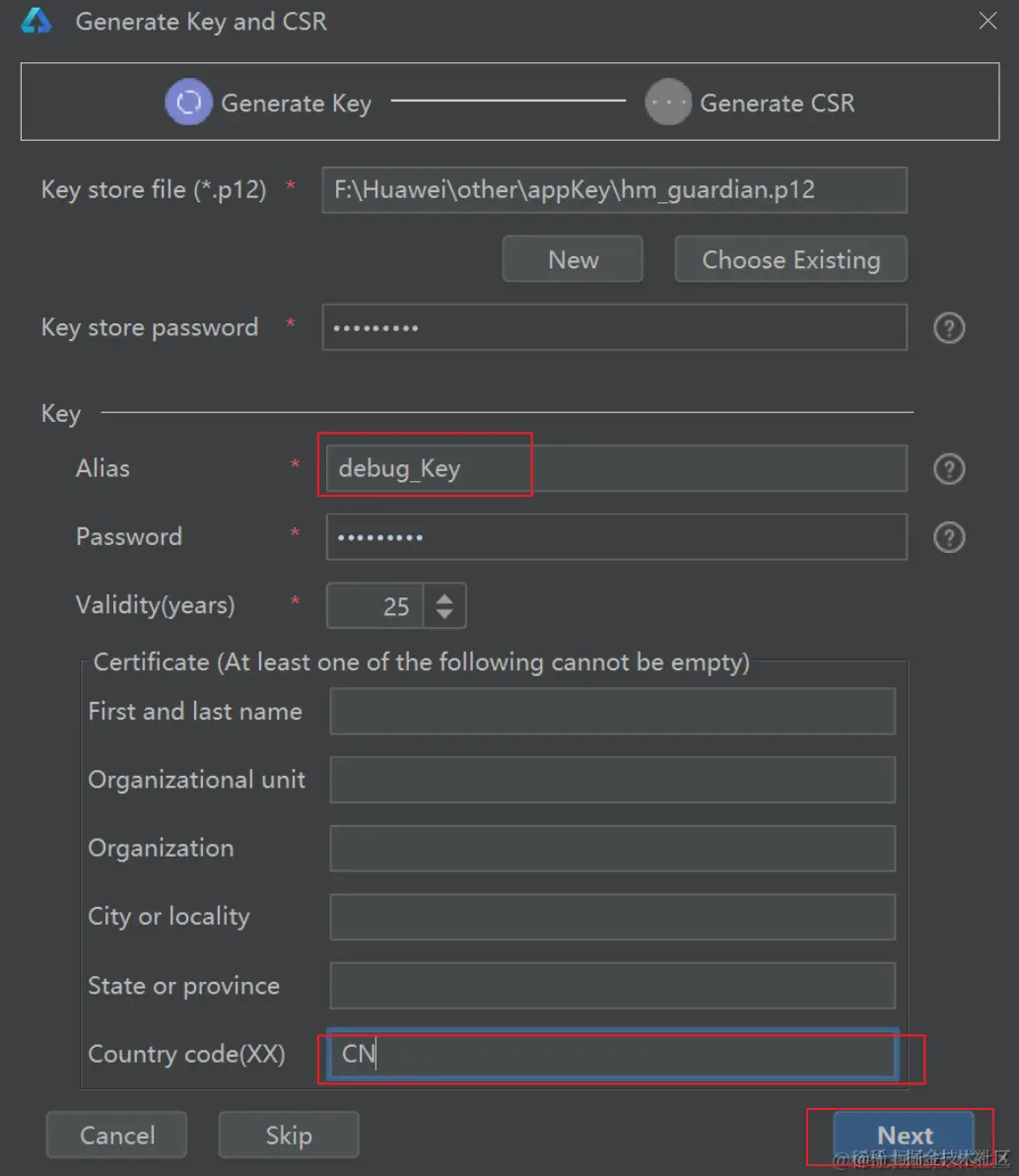Increase Validity years with the up arrow

[x=443, y=598]
